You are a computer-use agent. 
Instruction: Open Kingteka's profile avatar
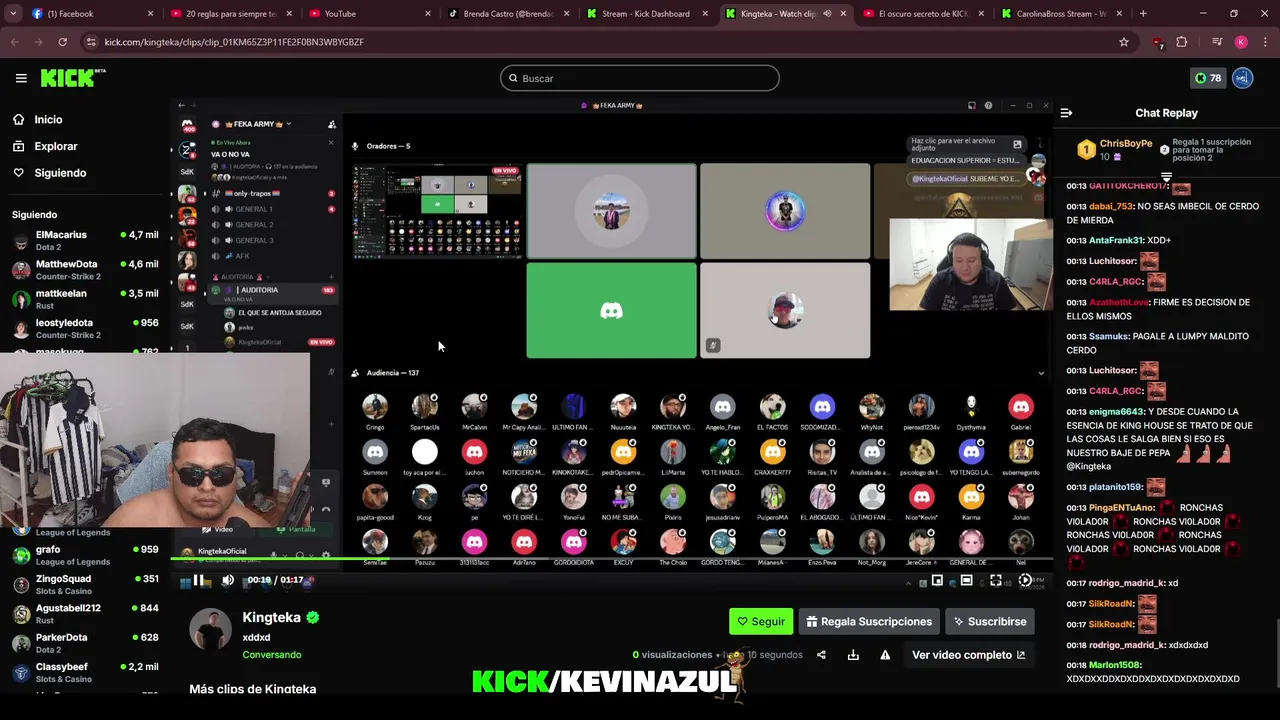(210, 629)
